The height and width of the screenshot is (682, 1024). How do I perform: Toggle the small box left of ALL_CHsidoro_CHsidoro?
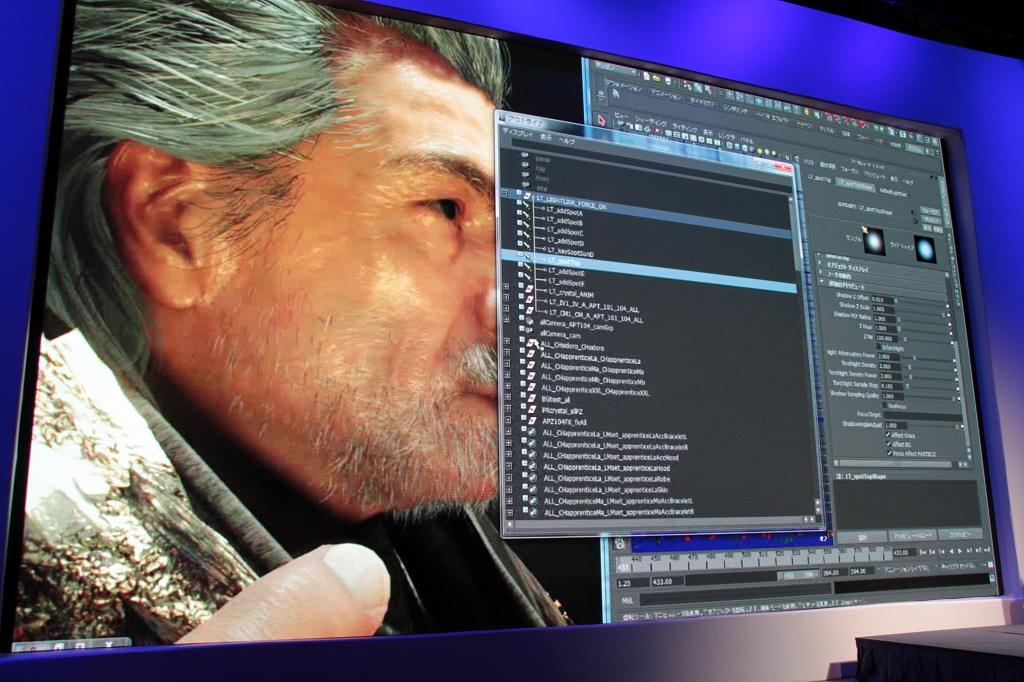[x=522, y=340]
